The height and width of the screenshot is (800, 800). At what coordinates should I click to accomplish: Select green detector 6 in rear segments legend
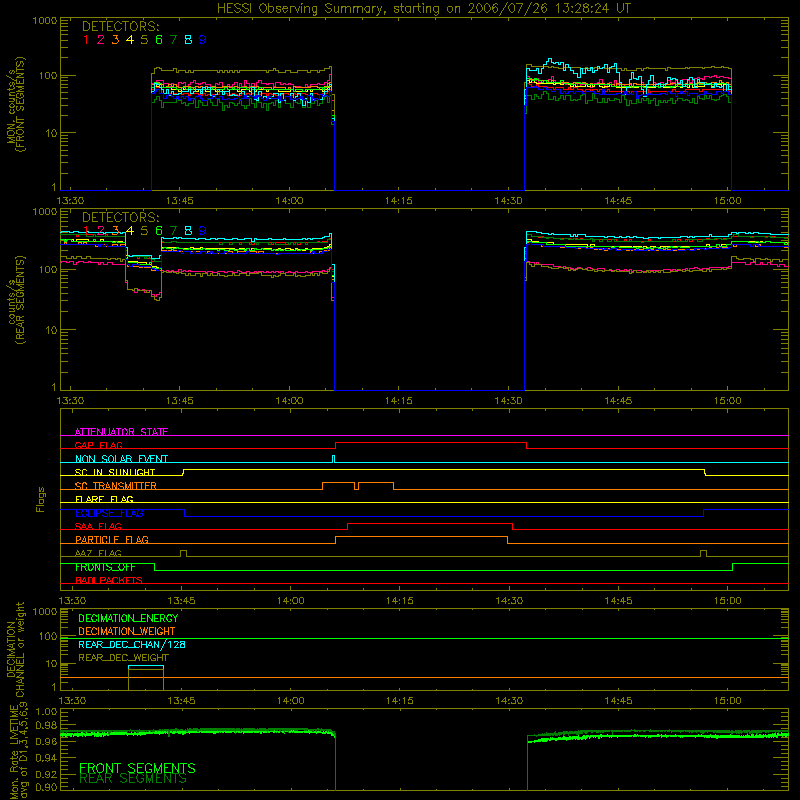tap(159, 231)
